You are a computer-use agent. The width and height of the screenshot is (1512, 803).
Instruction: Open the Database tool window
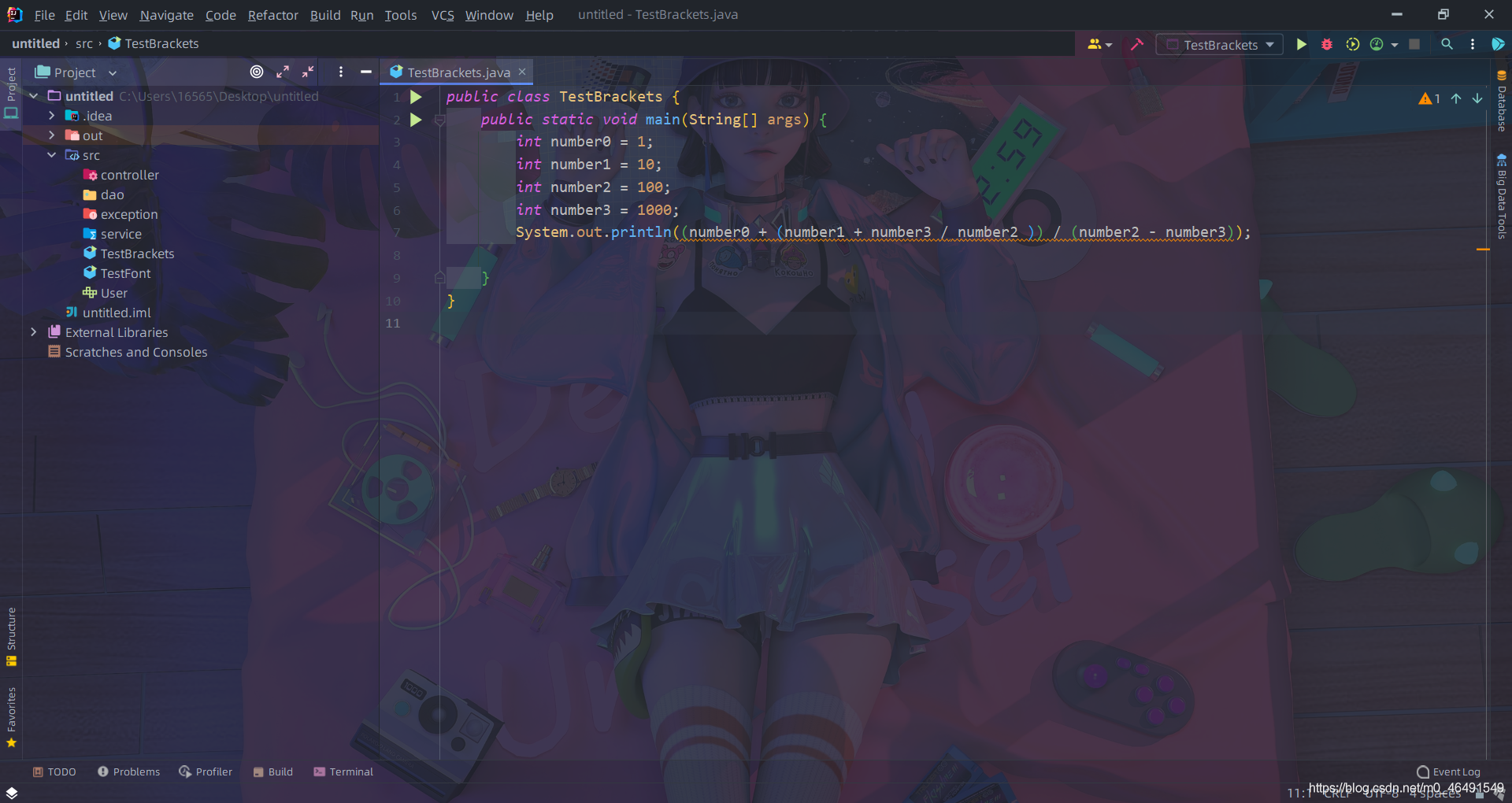(1502, 101)
